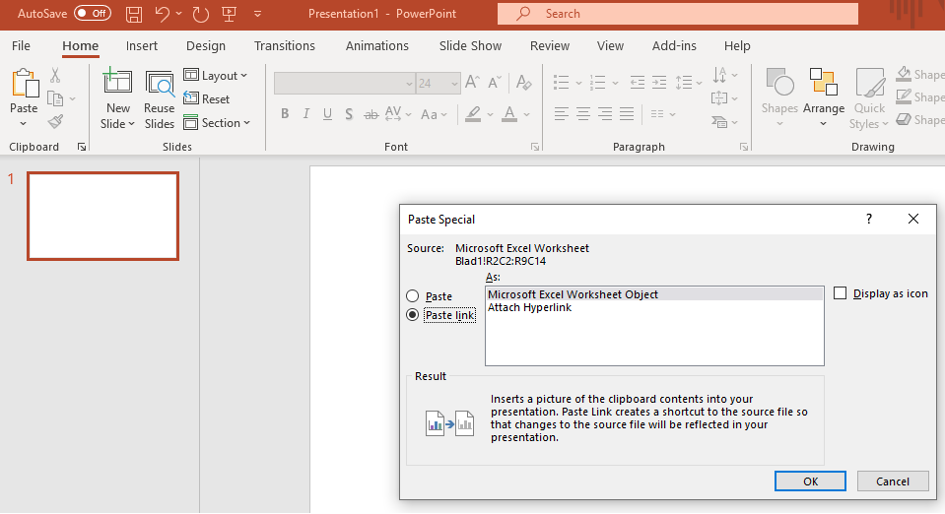
Task: Open Font dialog launcher
Action: point(535,147)
